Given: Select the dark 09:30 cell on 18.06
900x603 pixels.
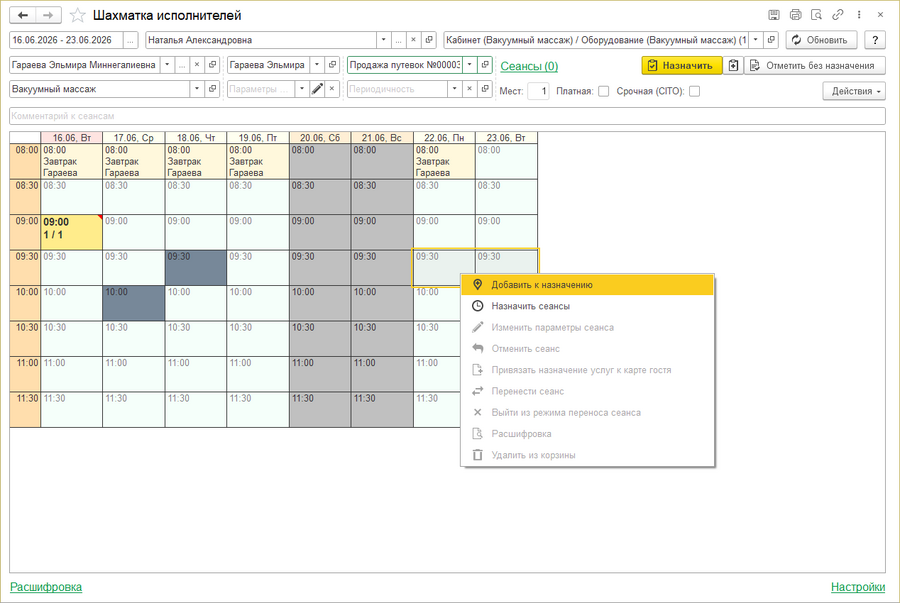Looking at the screenshot, I should (196, 267).
